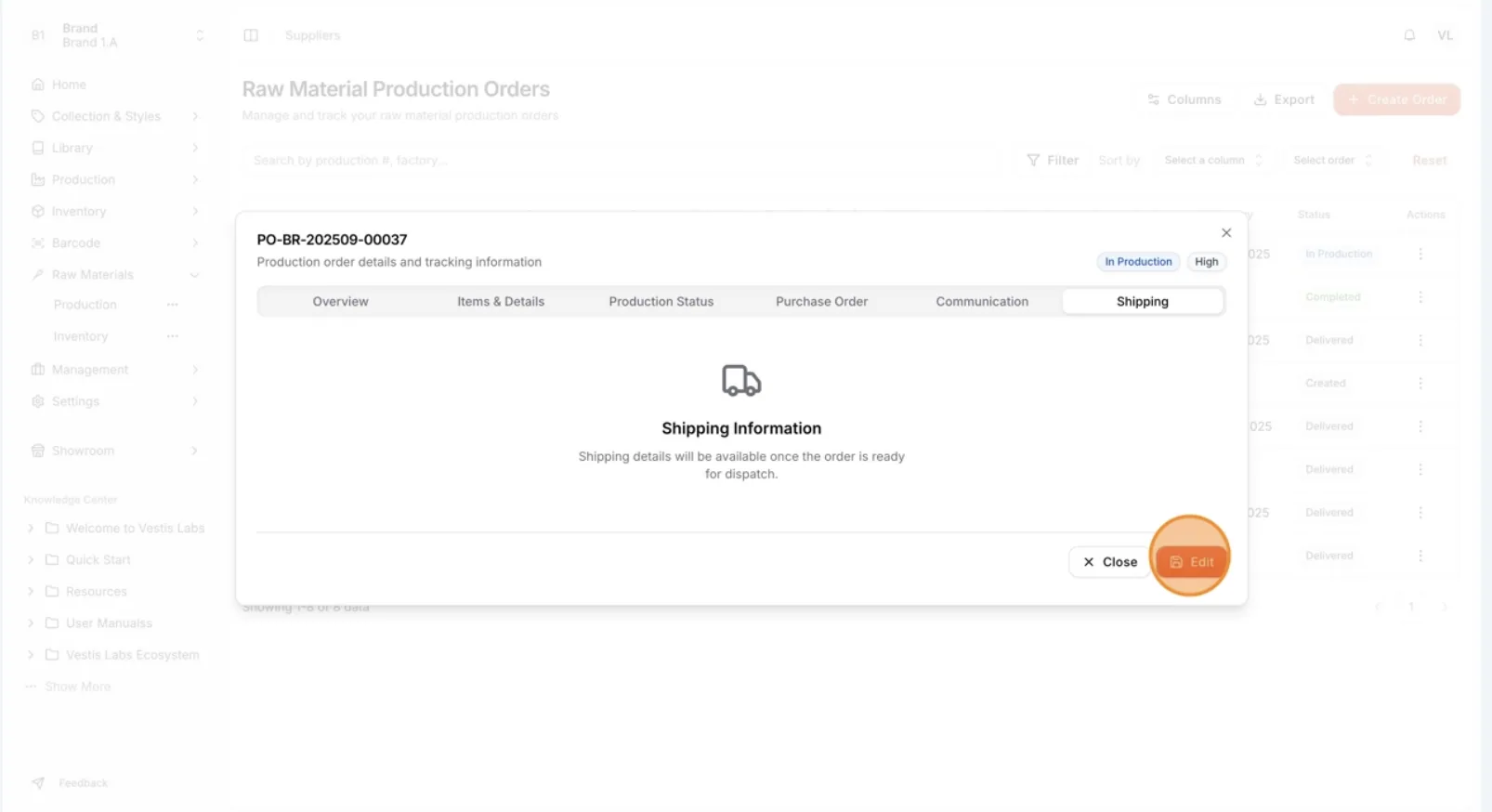The height and width of the screenshot is (812, 1492).
Task: Focus the production order search field
Action: 622,160
